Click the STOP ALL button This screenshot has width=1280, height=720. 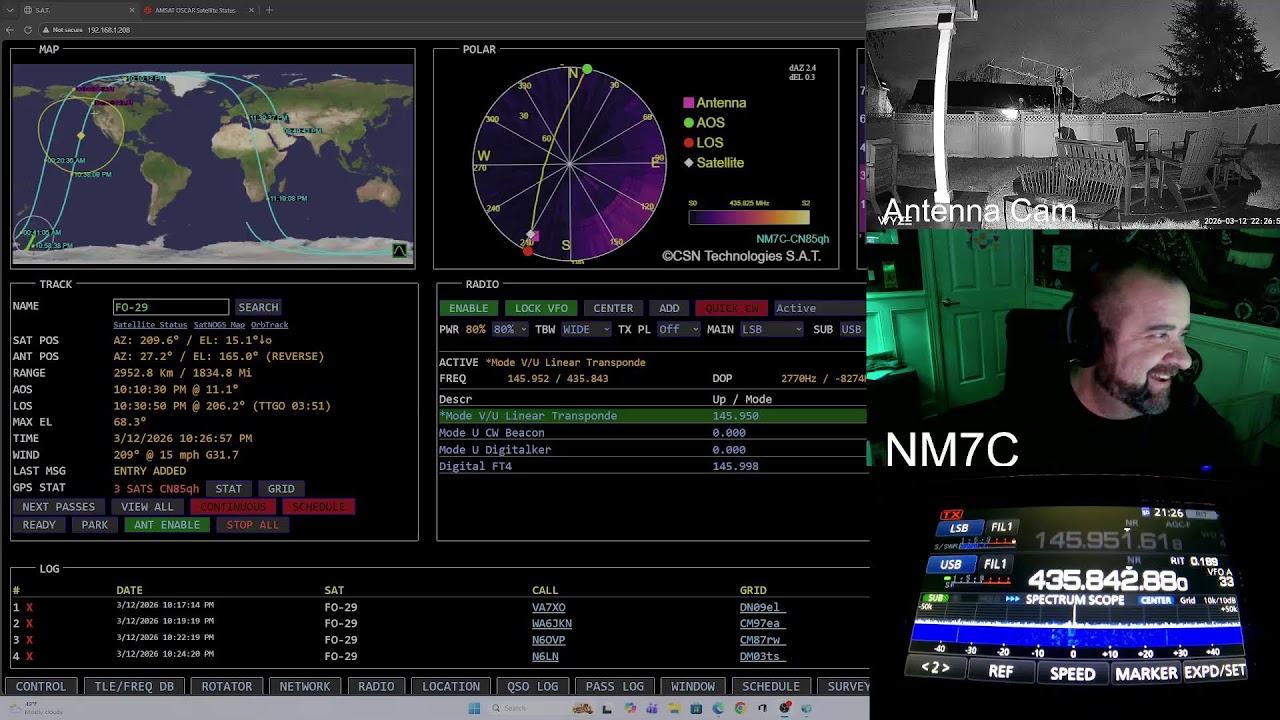pos(253,525)
